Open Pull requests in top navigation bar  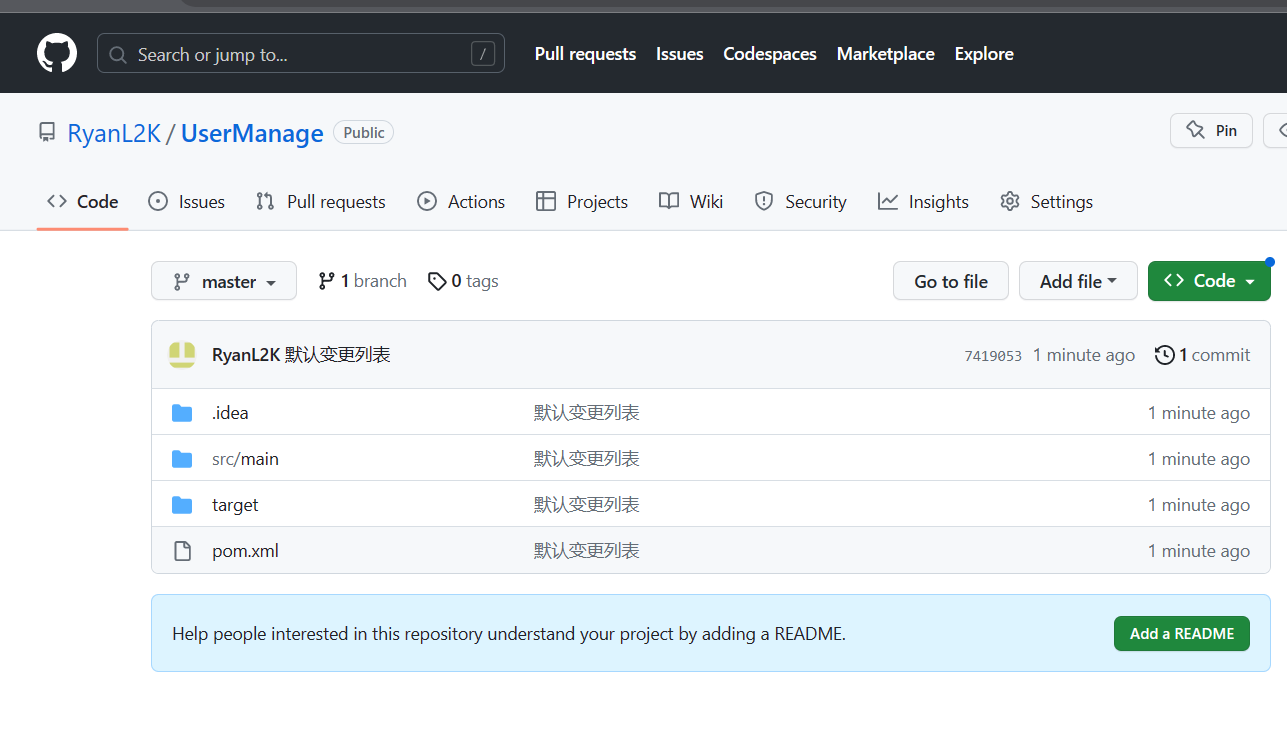tap(585, 54)
